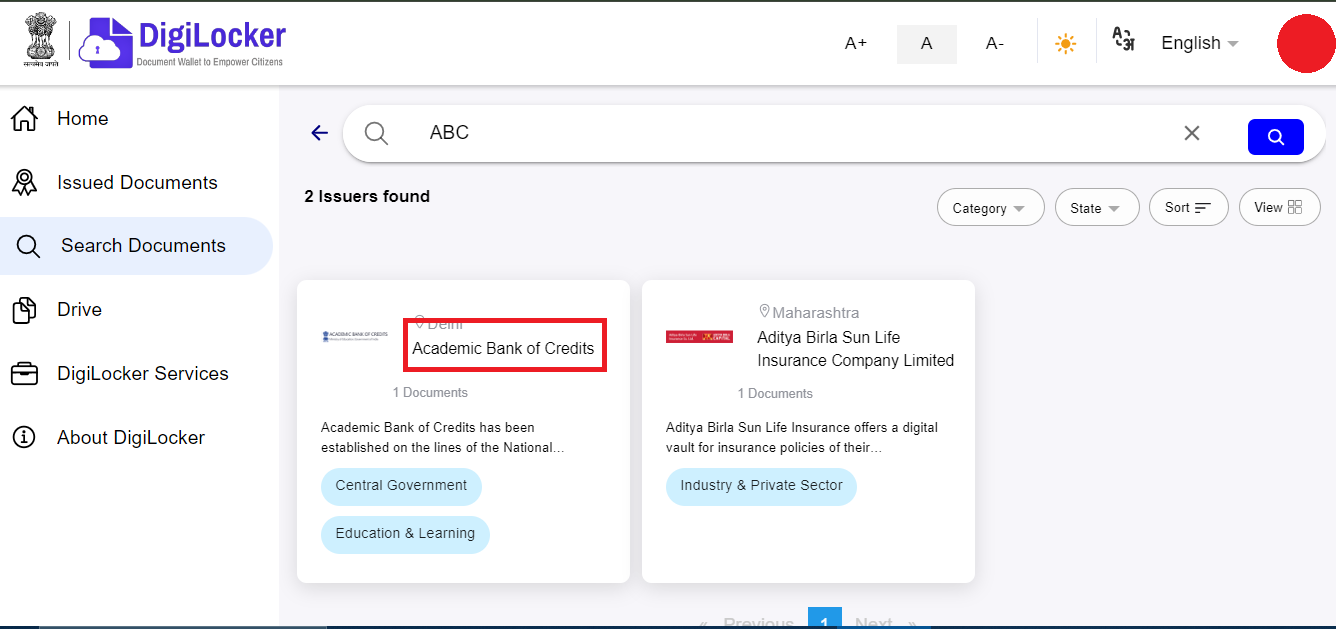
Task: Open the Home section from sidebar
Action: coord(82,118)
